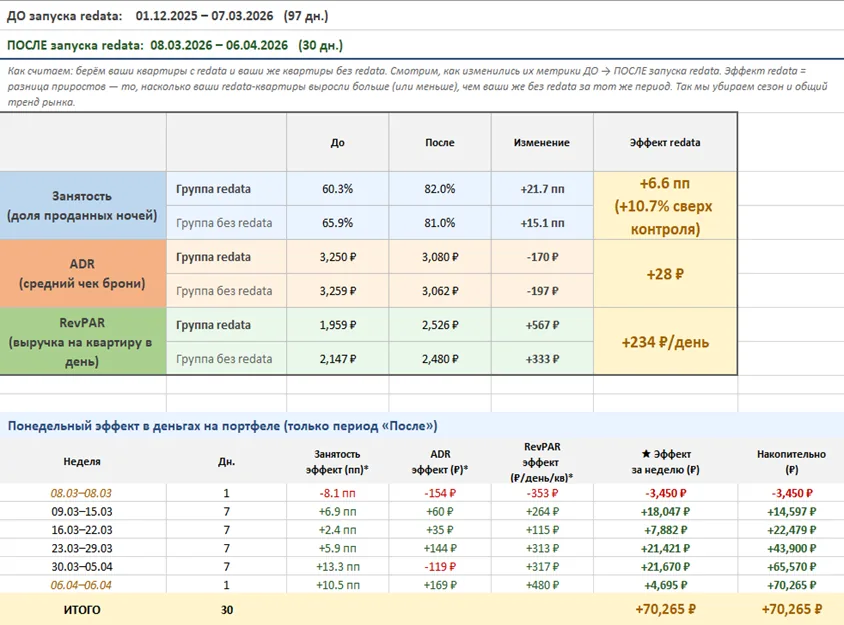Image resolution: width=844 pixels, height=625 pixels.
Task: Select the 'Эффект redata' column header cell
Action: click(665, 143)
